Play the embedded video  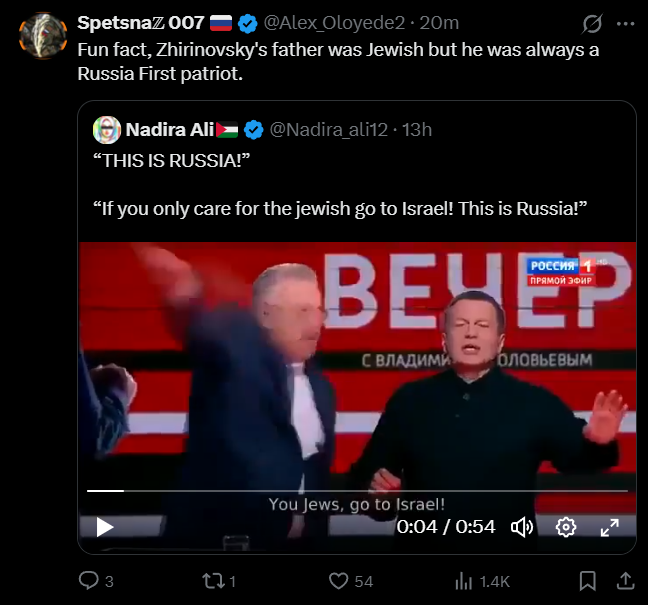(105, 527)
